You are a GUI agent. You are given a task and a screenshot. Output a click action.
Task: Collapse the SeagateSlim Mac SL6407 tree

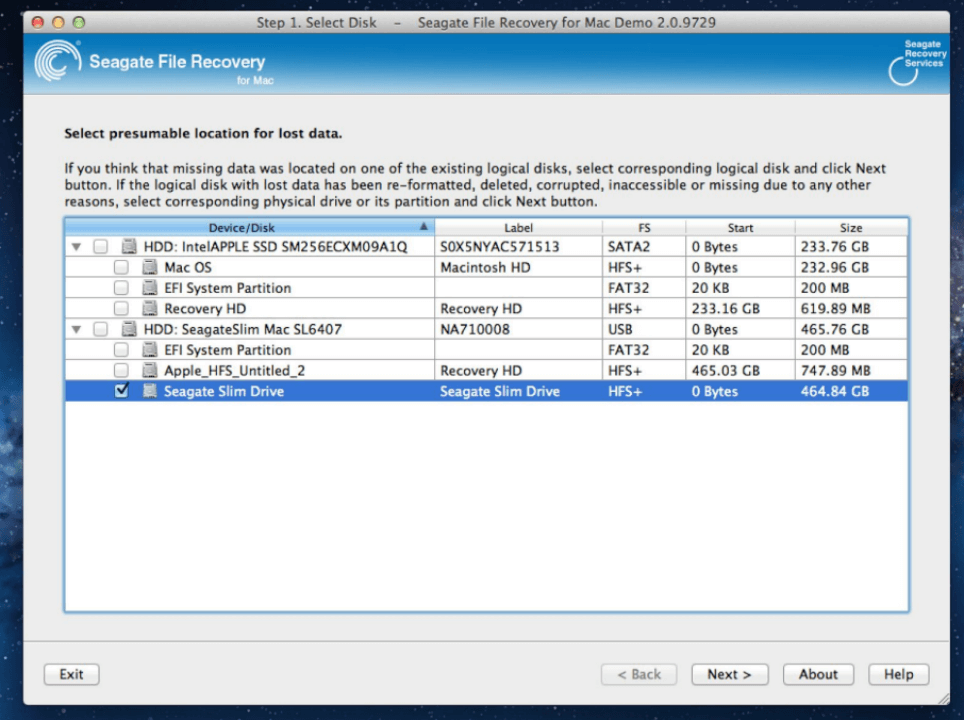pos(77,329)
